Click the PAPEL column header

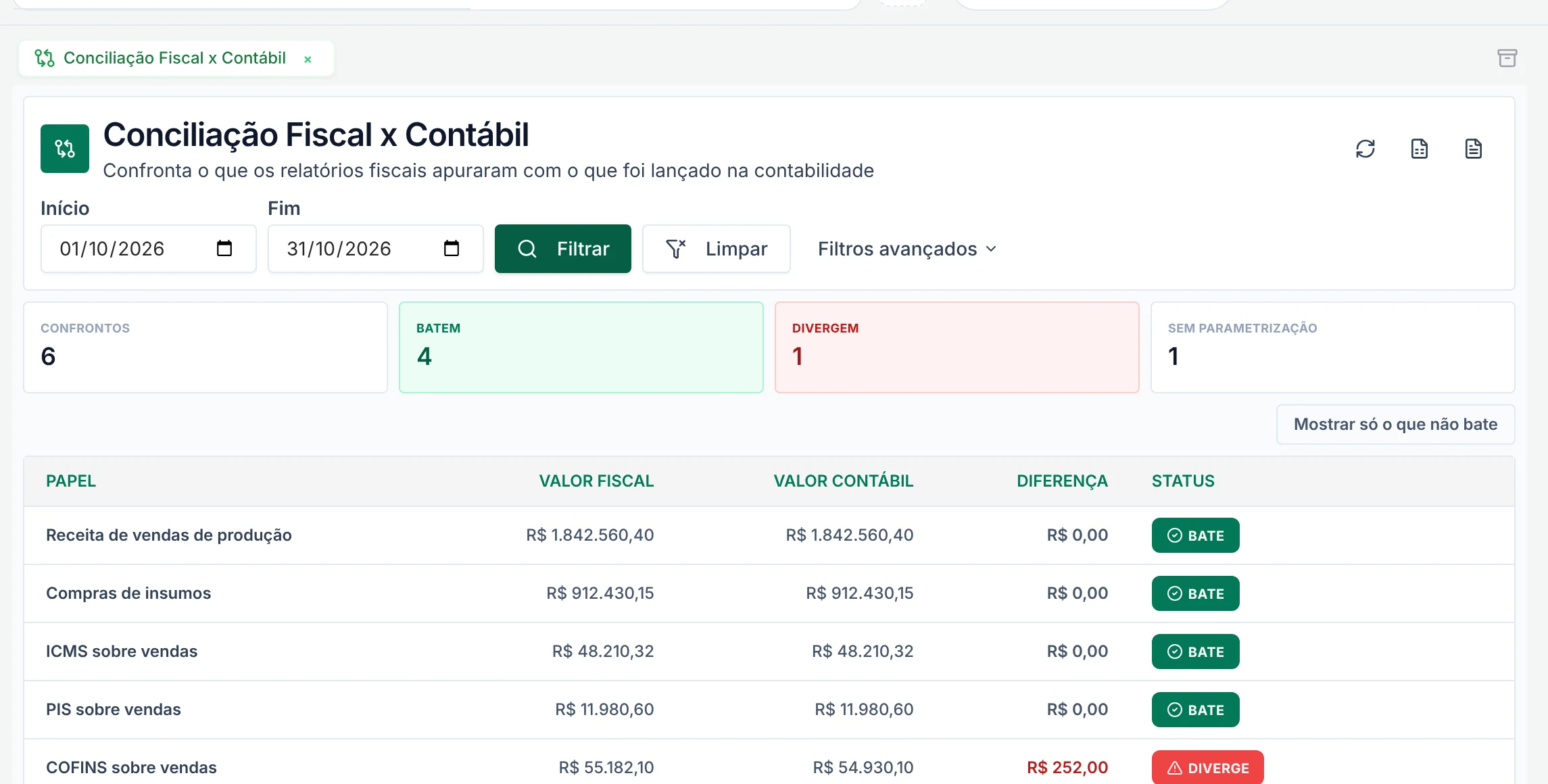(x=71, y=481)
